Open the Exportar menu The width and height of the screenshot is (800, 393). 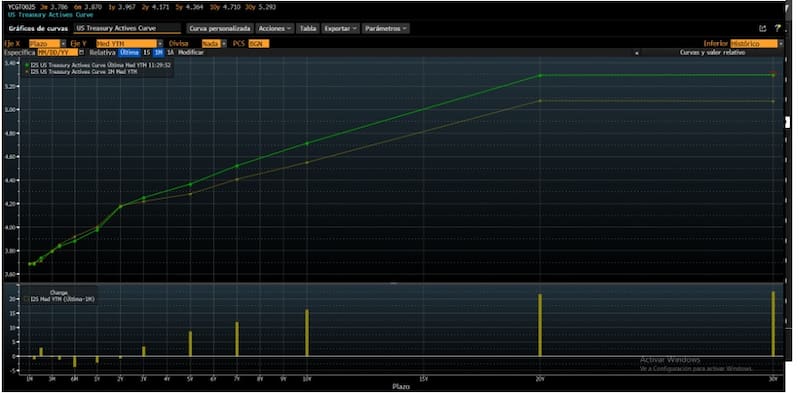click(x=341, y=29)
